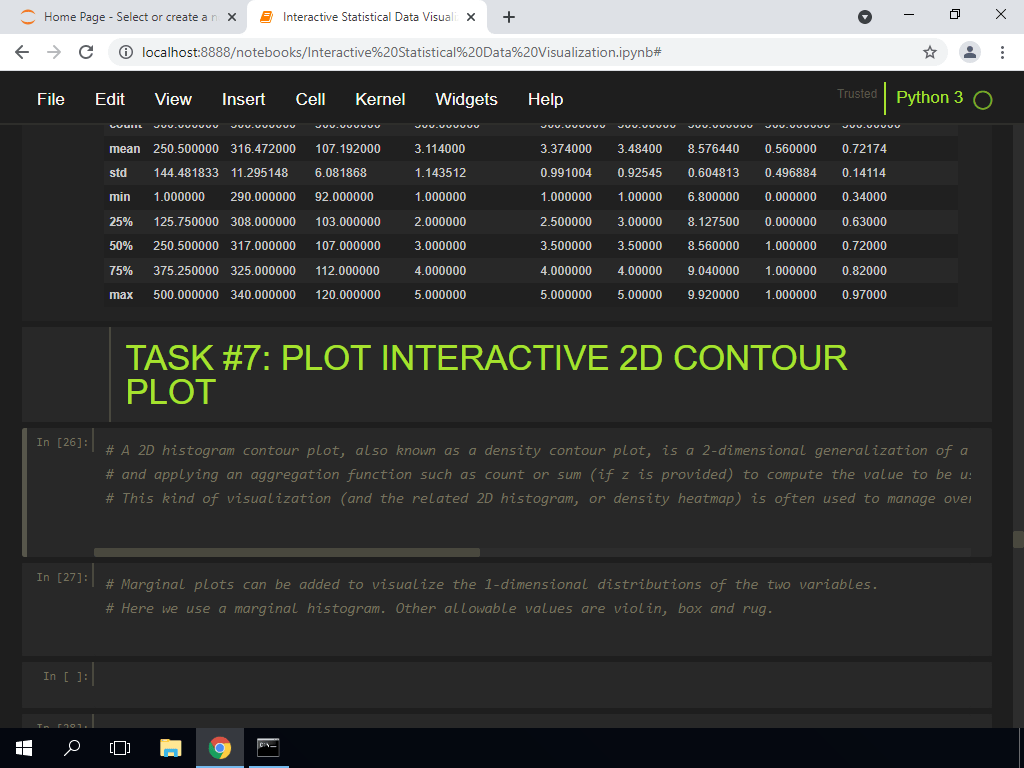Open the Insert menu
This screenshot has width=1024, height=768.
[x=244, y=99]
